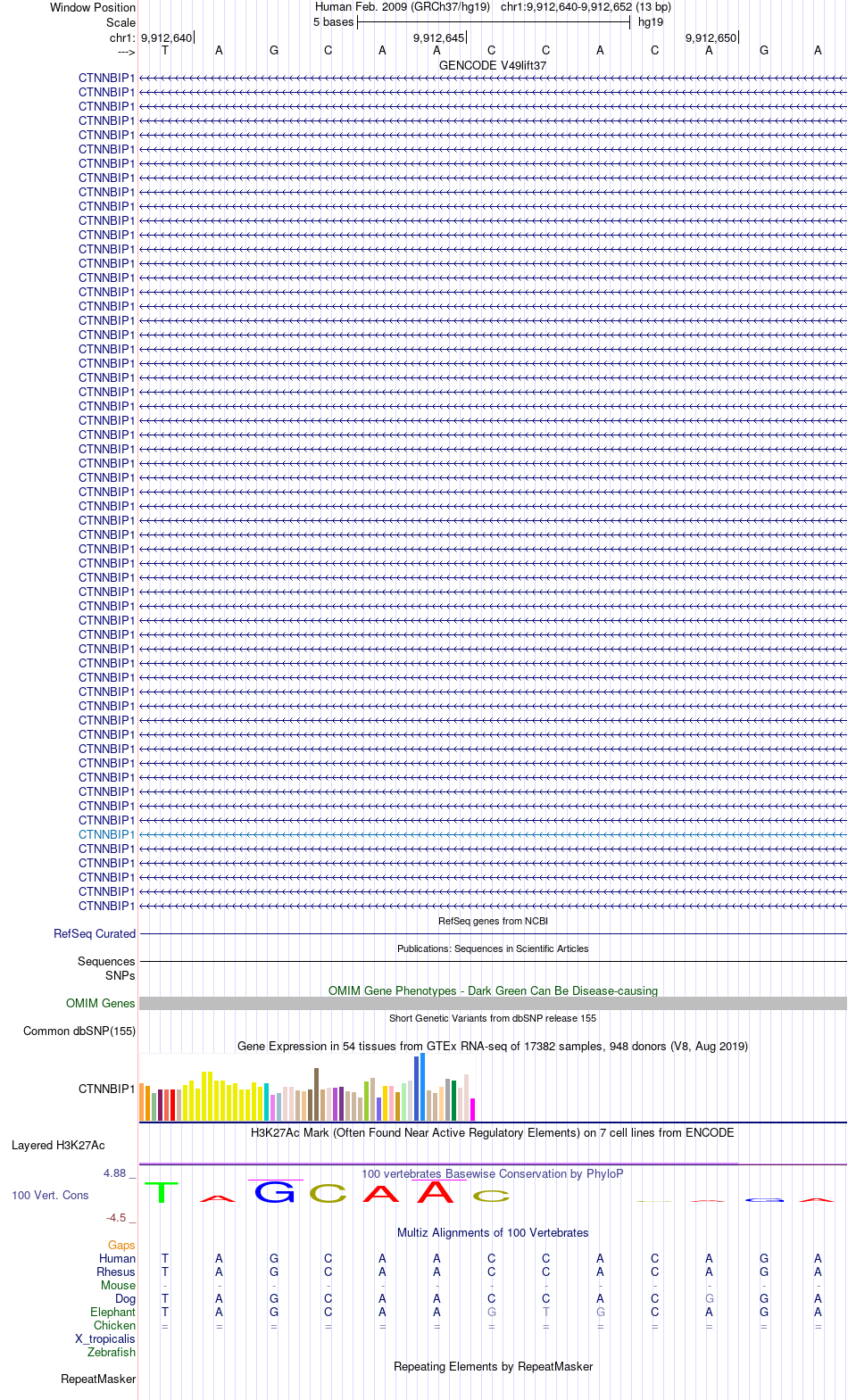The height and width of the screenshot is (1400, 848).
Task: Click the 5 bases scale bar text
Action: pyautogui.click(x=334, y=22)
